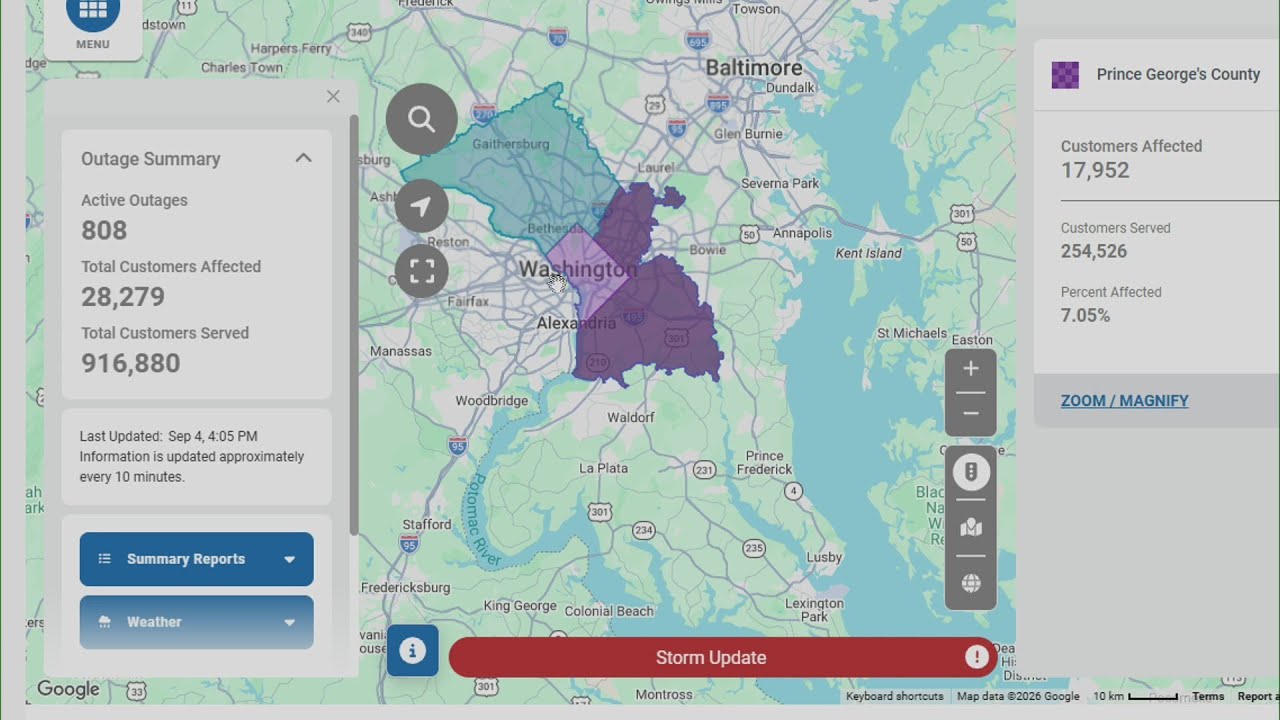Open the map layers icon

(x=970, y=527)
